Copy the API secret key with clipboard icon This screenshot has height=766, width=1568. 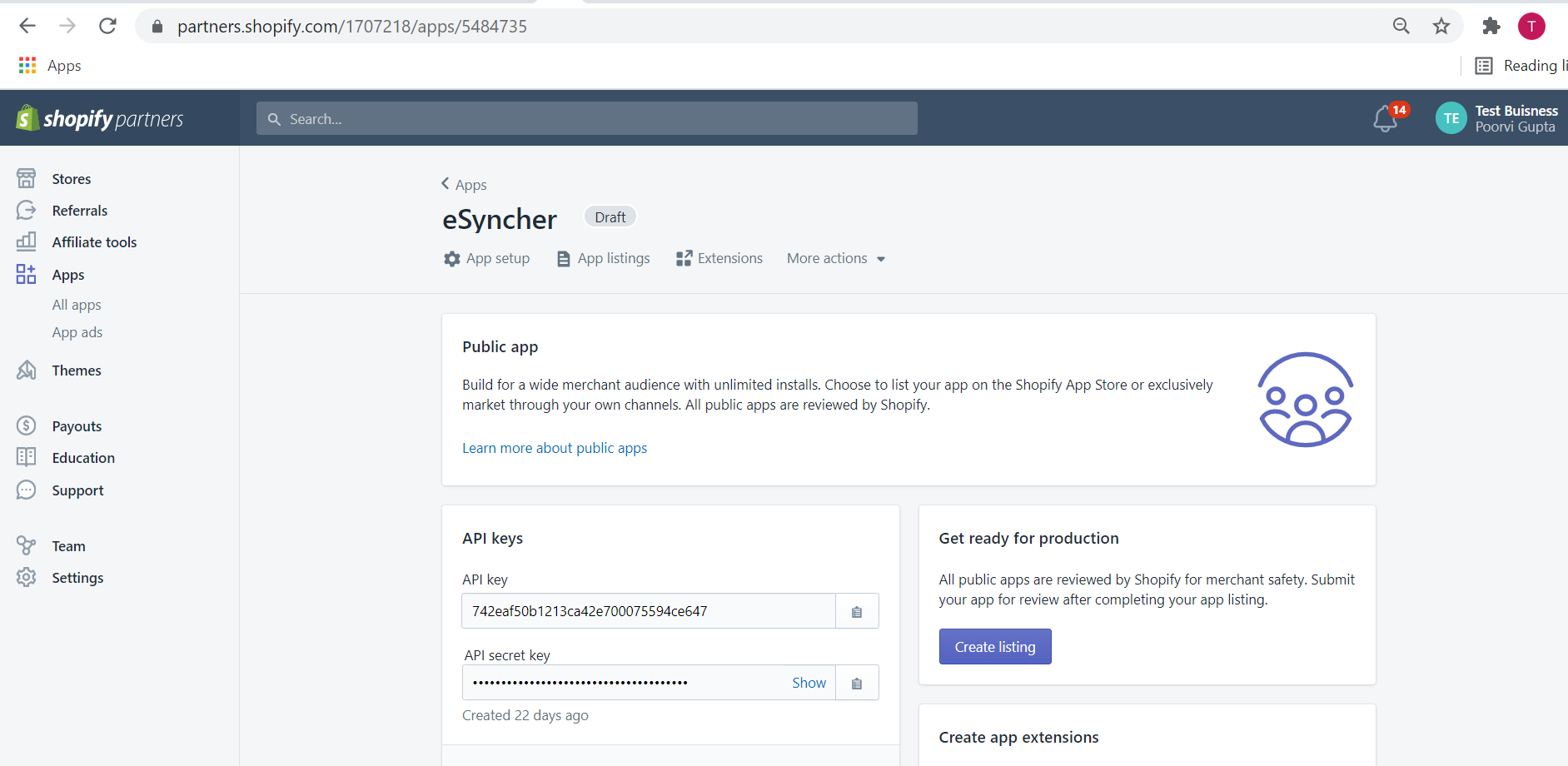tap(857, 683)
